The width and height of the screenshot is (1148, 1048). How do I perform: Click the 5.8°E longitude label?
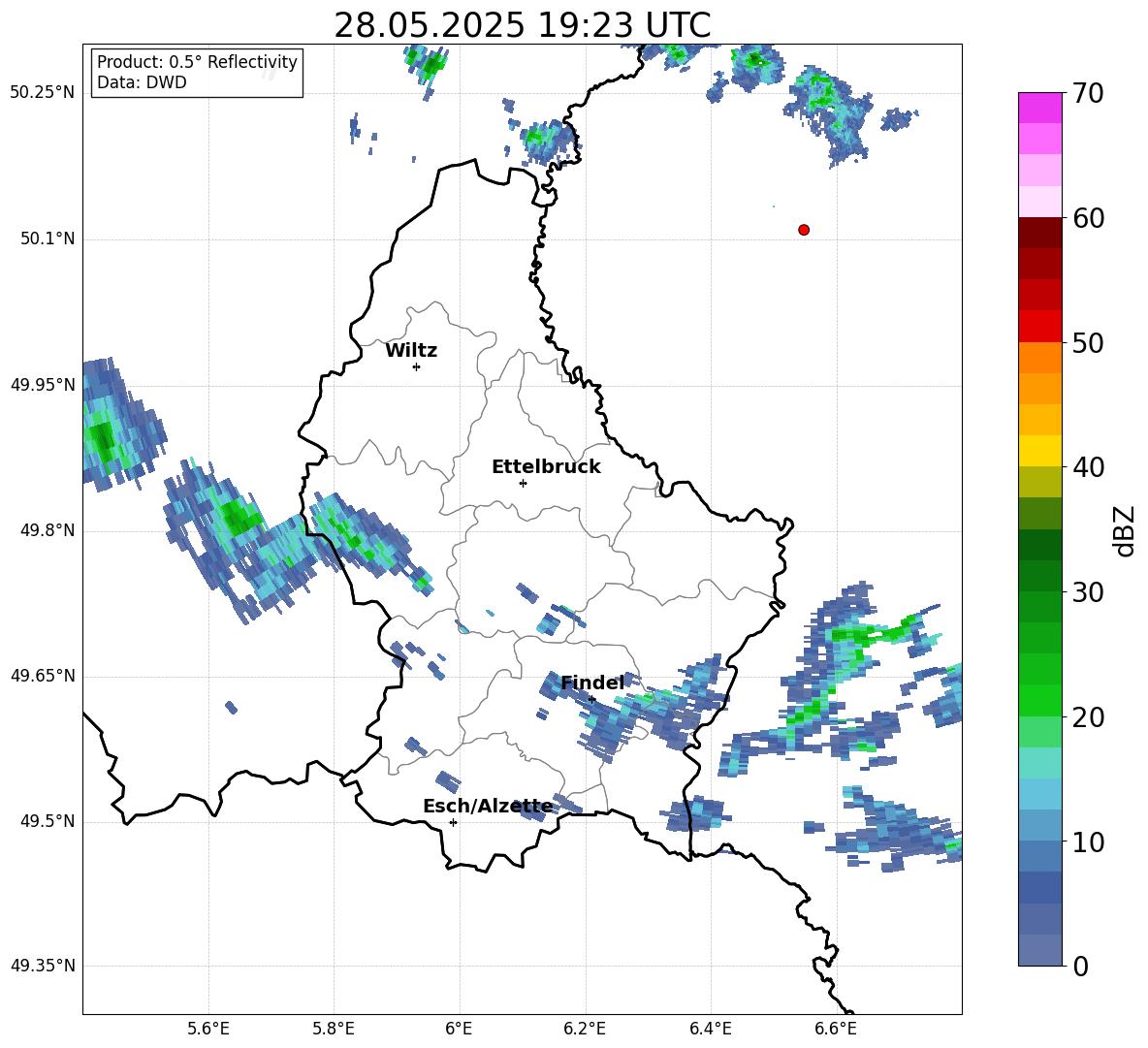tap(334, 1029)
